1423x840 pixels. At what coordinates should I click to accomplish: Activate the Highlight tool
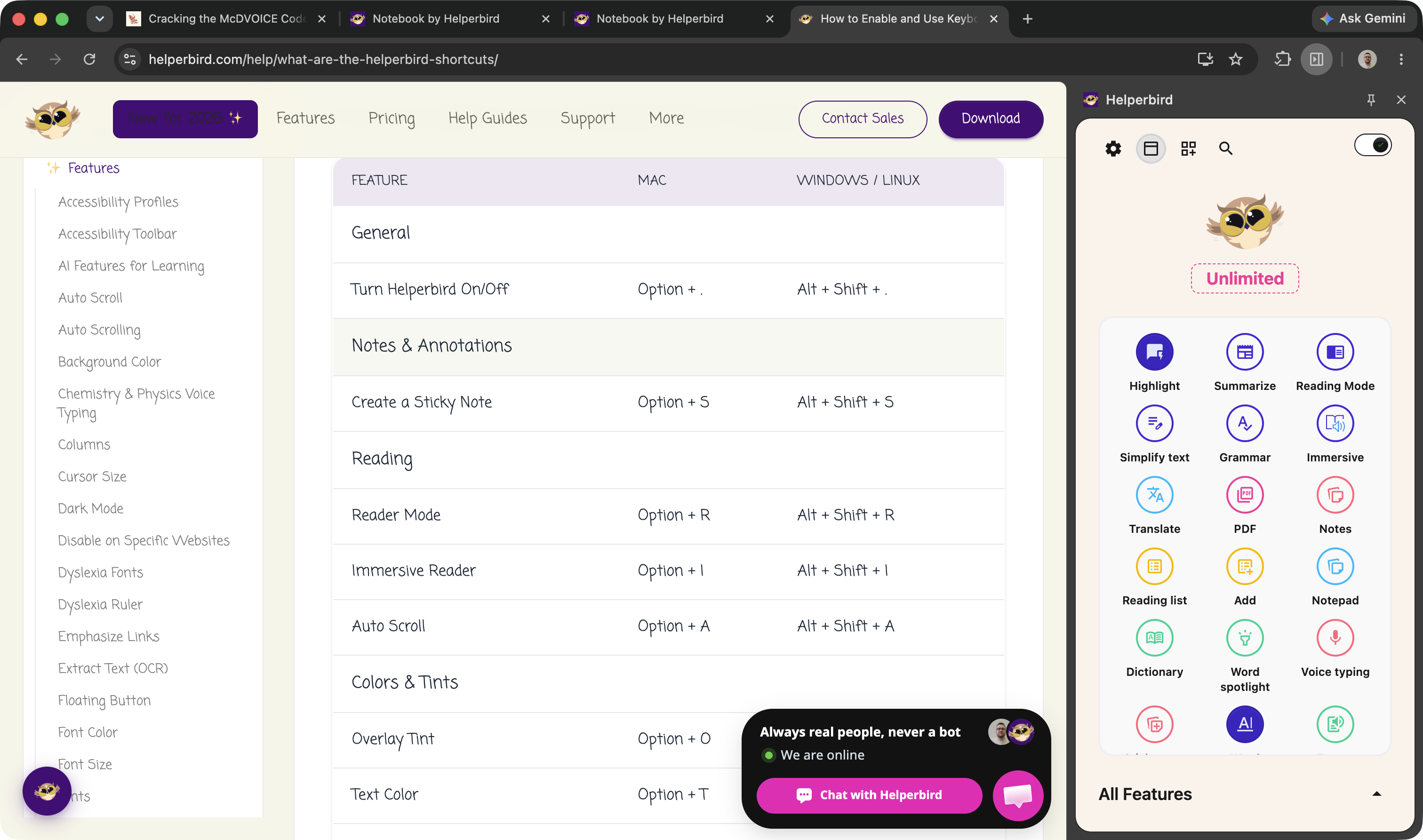(x=1154, y=351)
